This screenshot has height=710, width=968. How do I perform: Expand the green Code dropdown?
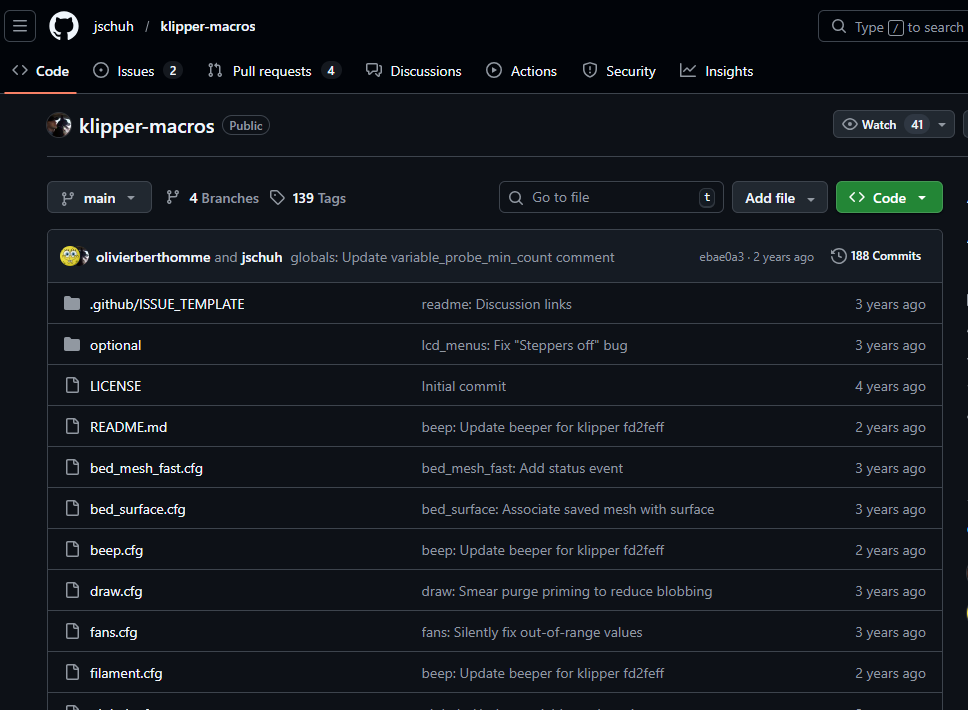coord(888,198)
